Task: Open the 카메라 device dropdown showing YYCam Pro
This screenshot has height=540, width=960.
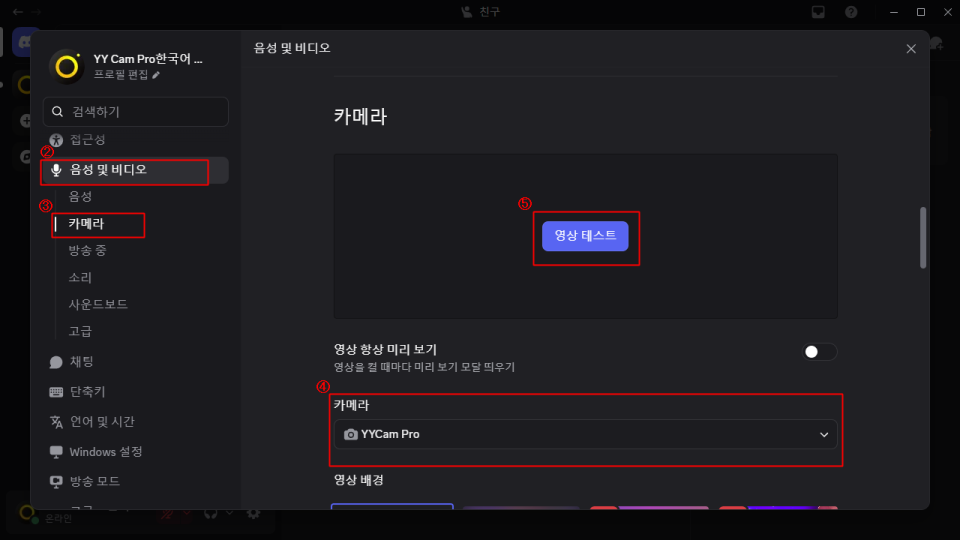Action: tap(585, 435)
